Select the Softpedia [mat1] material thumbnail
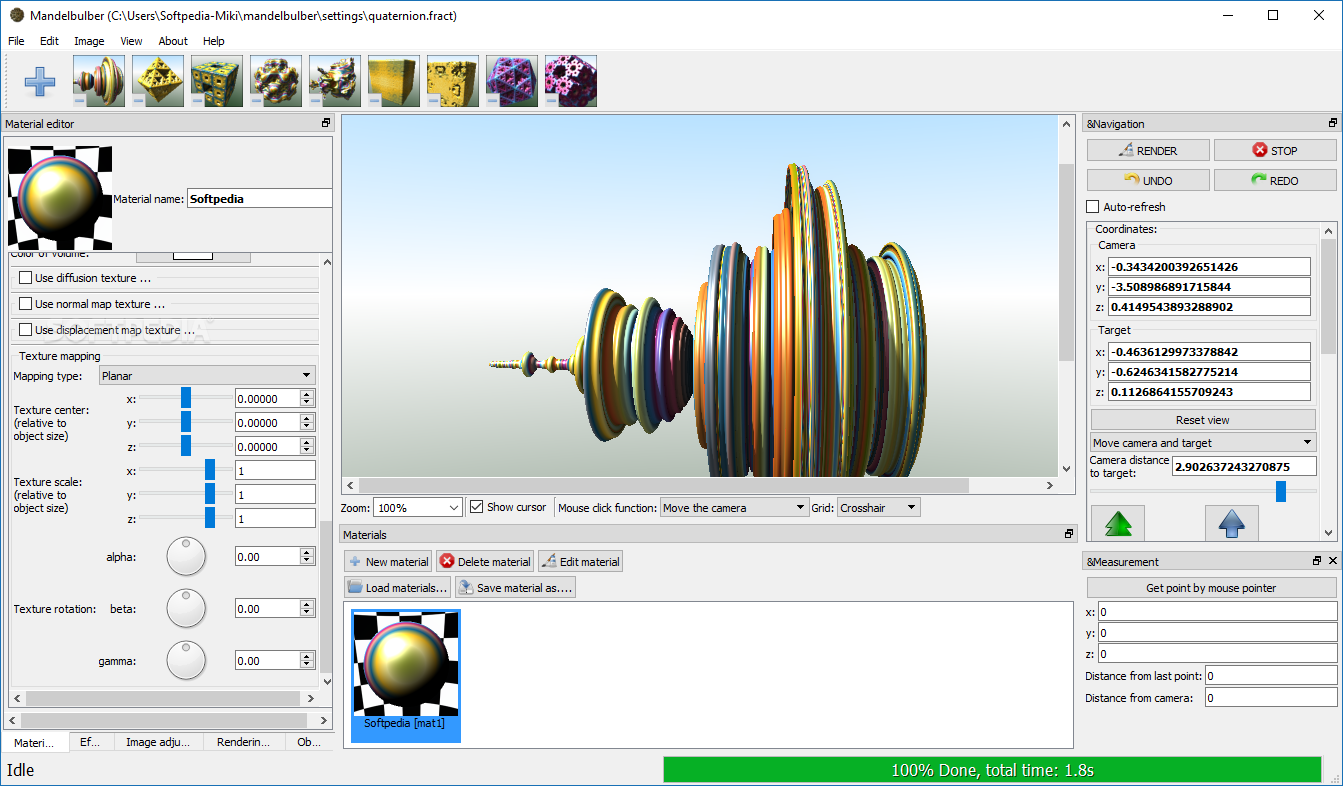This screenshot has height=786, width=1343. click(406, 675)
